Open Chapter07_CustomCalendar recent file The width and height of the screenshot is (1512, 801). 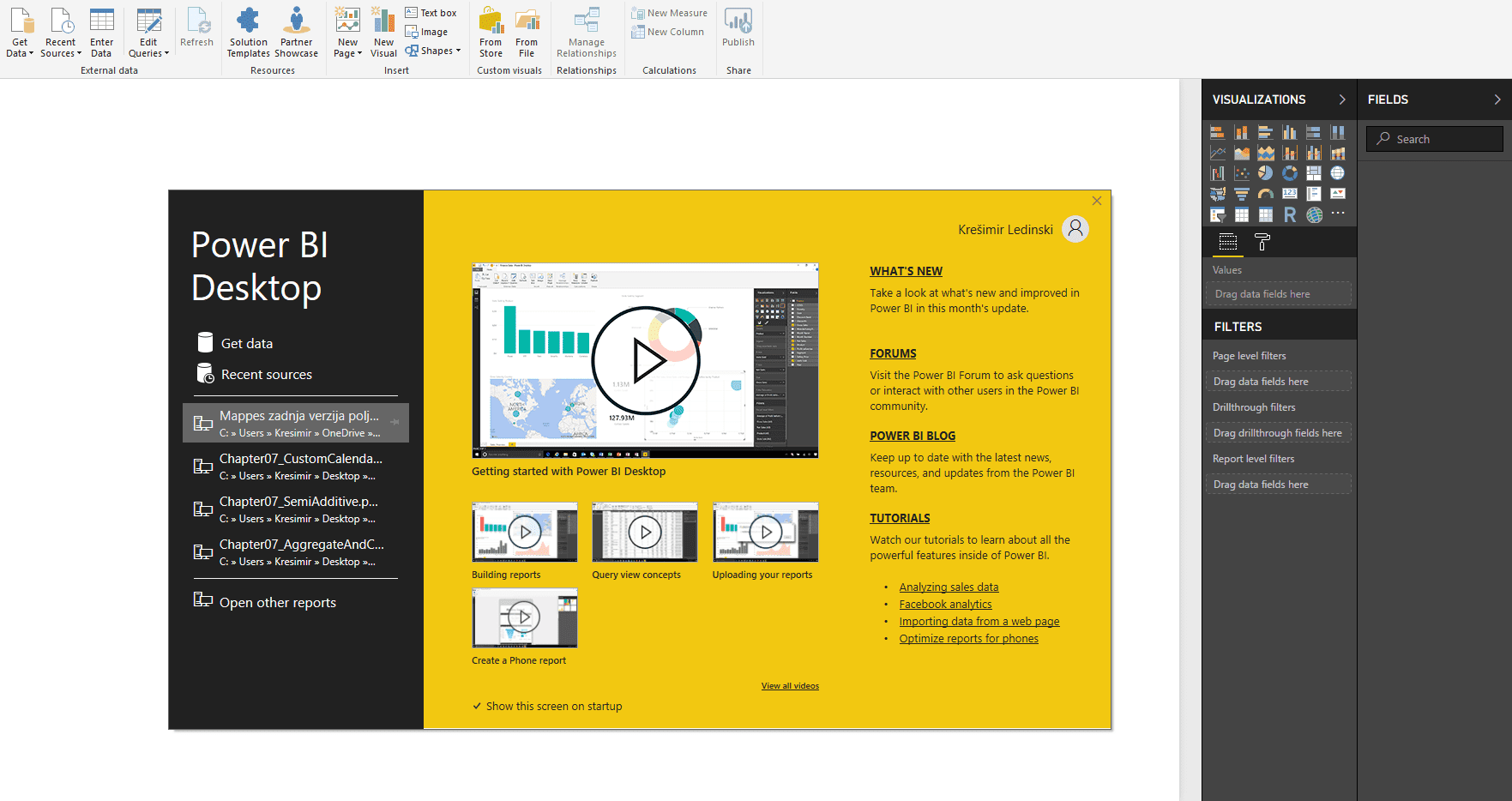tap(296, 466)
